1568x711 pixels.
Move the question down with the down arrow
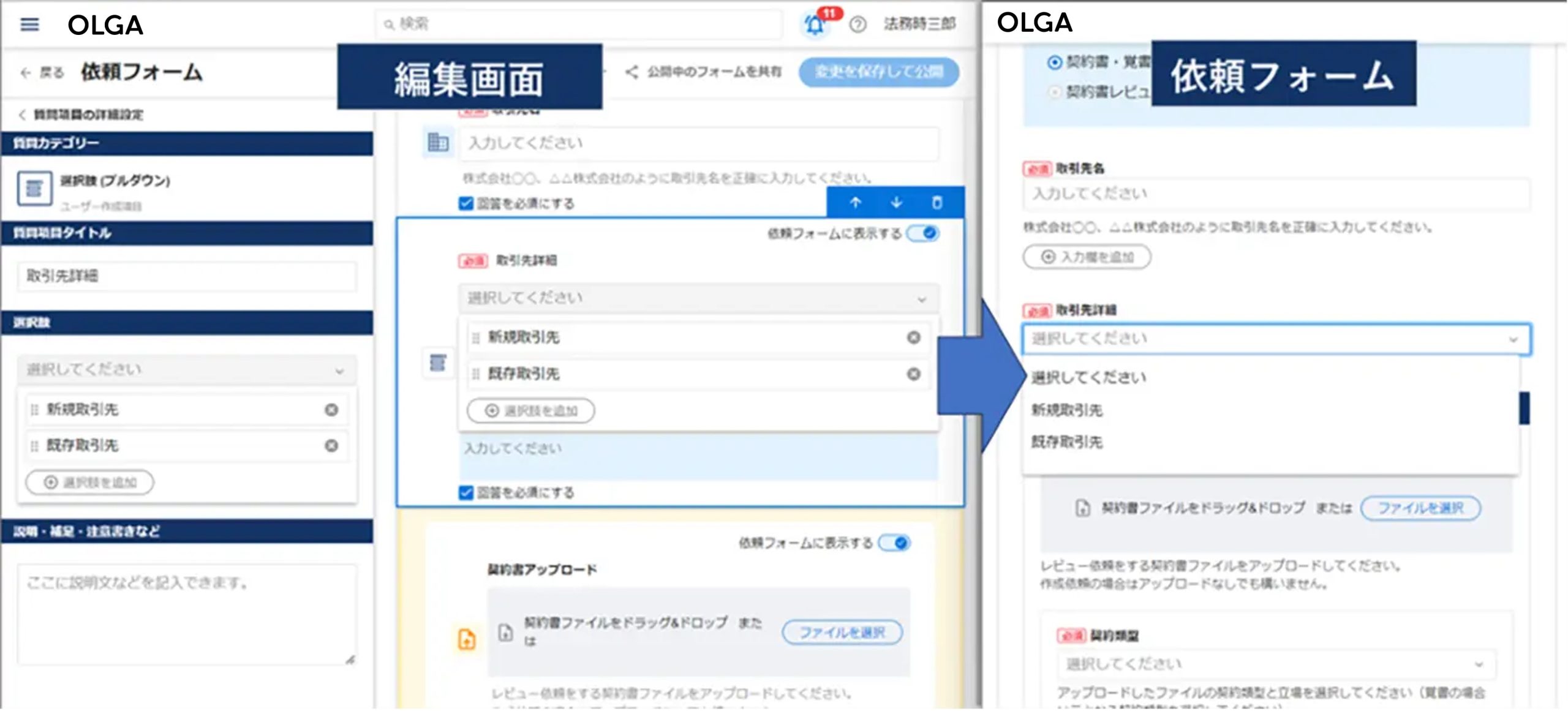pyautogui.click(x=896, y=203)
